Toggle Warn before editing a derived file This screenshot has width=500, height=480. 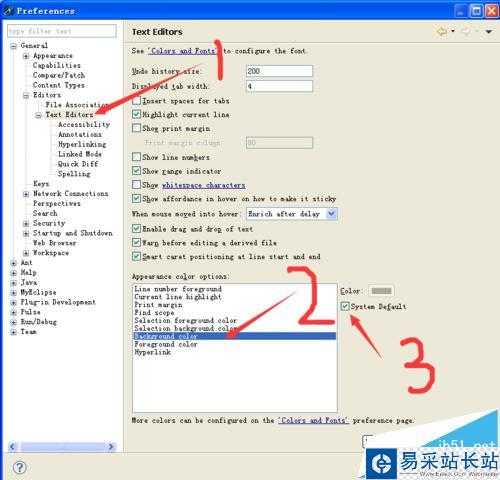tap(136, 242)
